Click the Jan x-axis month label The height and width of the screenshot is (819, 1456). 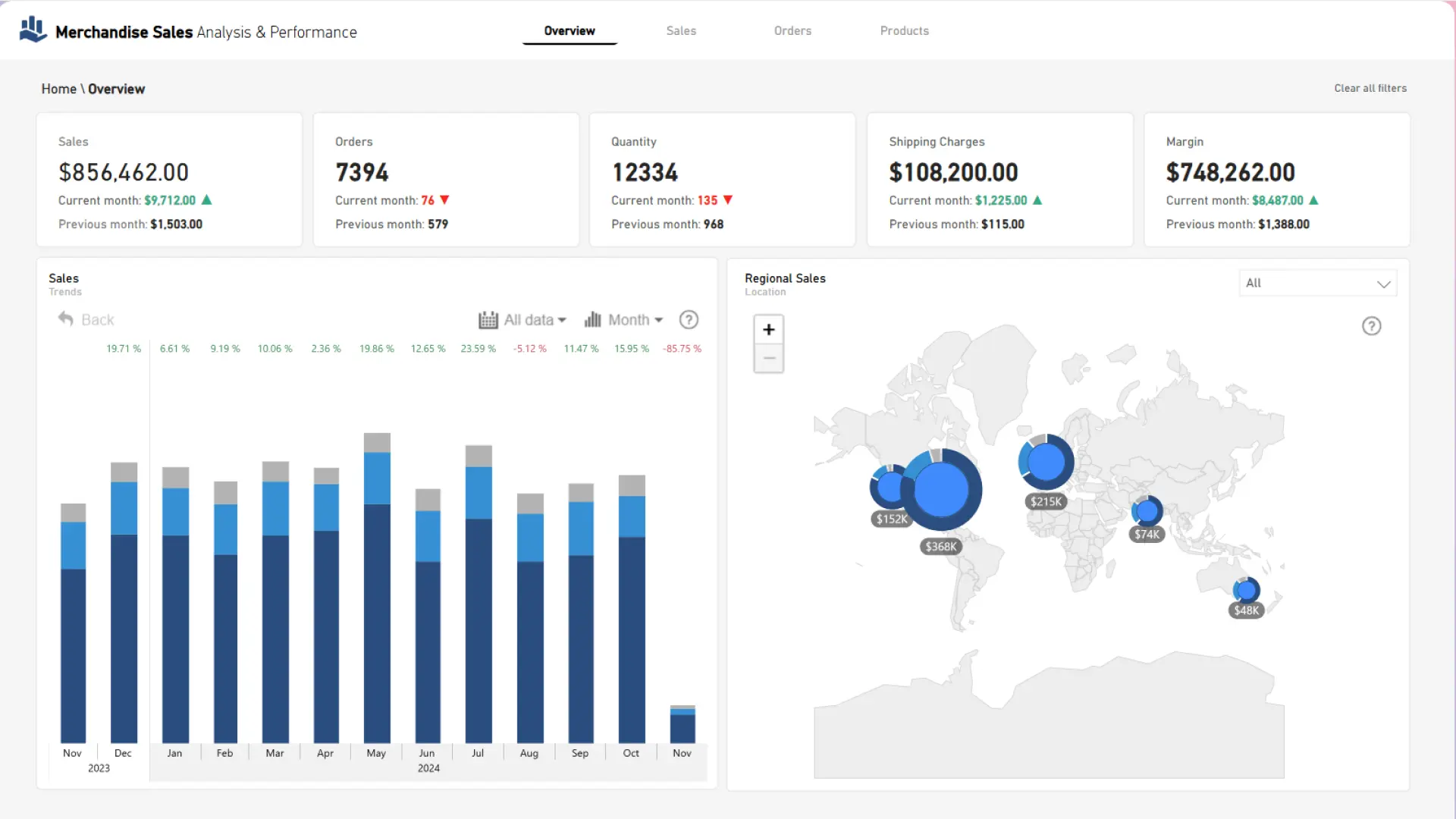coord(174,753)
